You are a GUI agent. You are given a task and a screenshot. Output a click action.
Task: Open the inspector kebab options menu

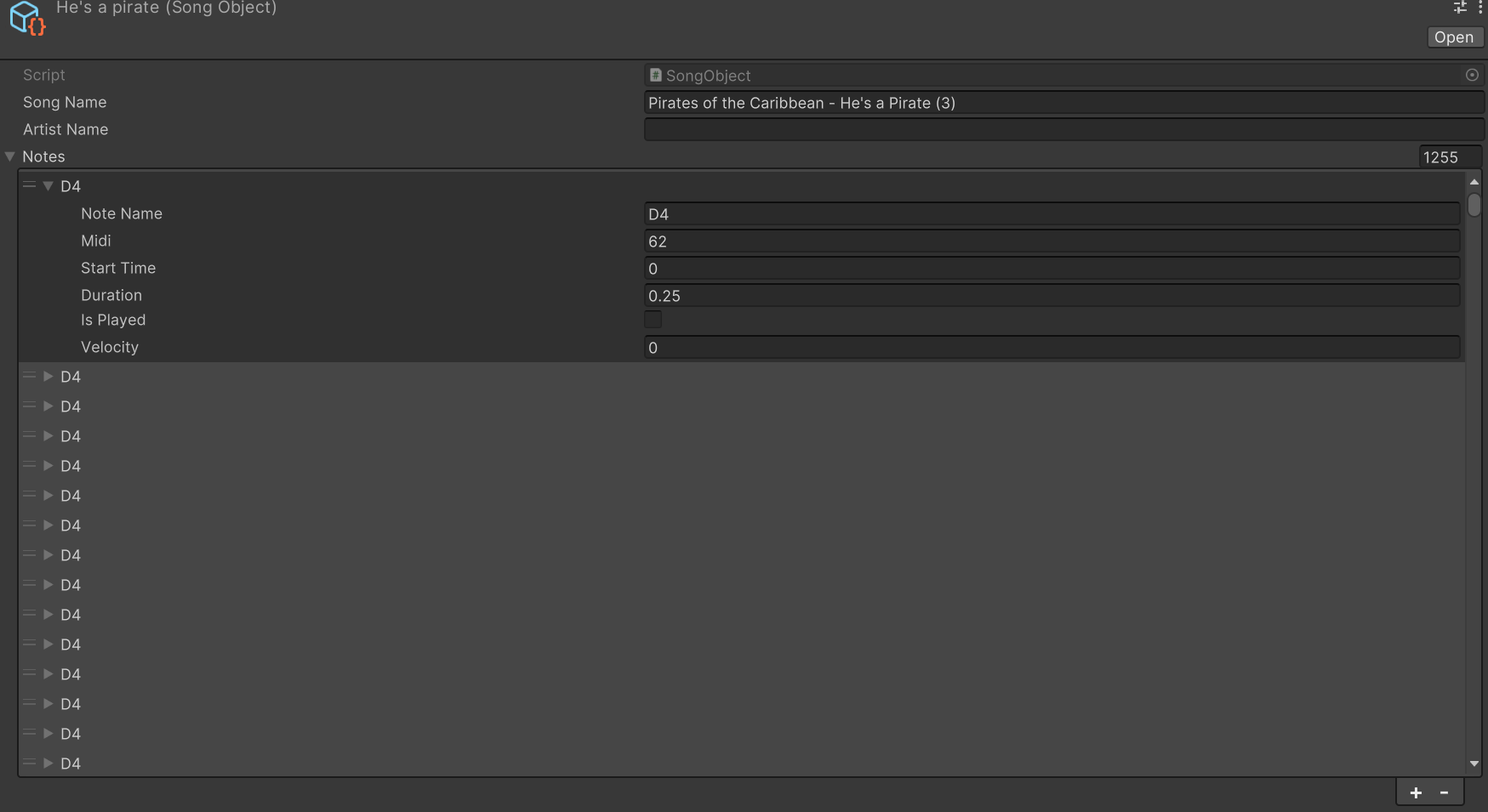point(1480,7)
